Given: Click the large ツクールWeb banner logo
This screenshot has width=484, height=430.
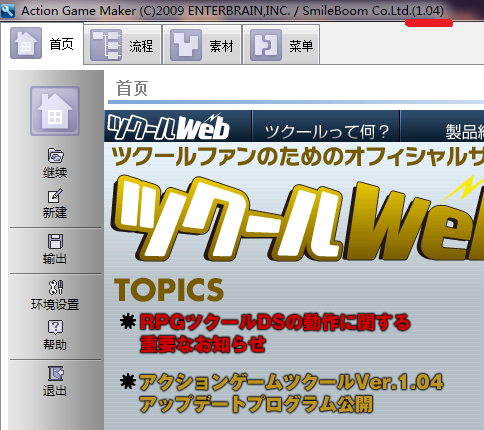Looking at the screenshot, I should pos(297,217).
